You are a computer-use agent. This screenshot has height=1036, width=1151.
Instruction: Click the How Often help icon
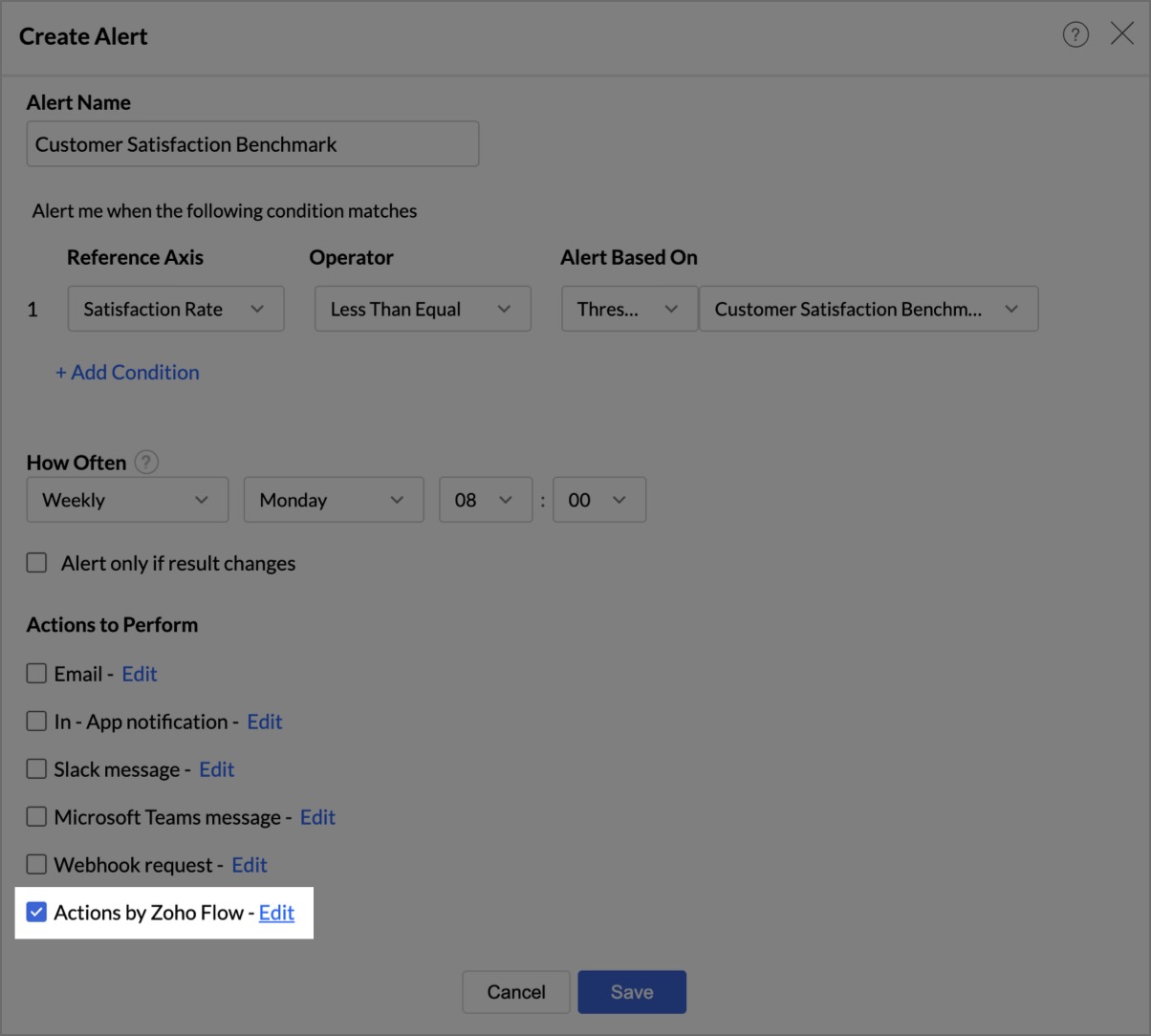pos(145,463)
